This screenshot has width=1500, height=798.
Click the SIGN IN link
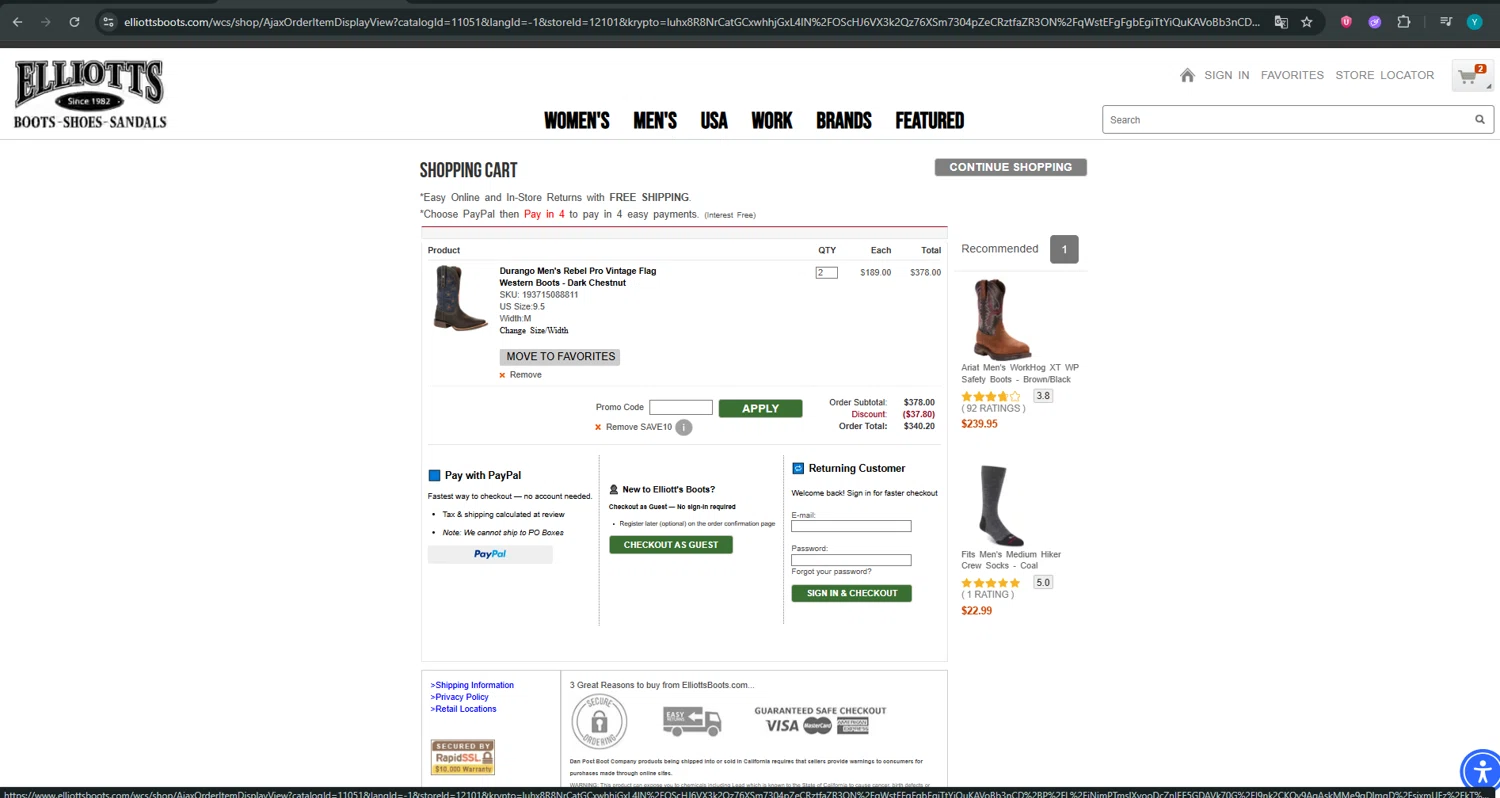(1227, 75)
